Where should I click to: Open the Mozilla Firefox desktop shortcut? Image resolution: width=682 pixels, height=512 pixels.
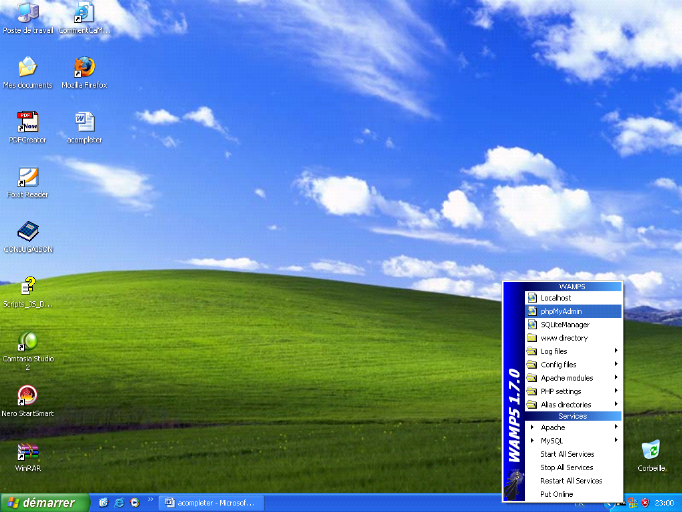84,68
